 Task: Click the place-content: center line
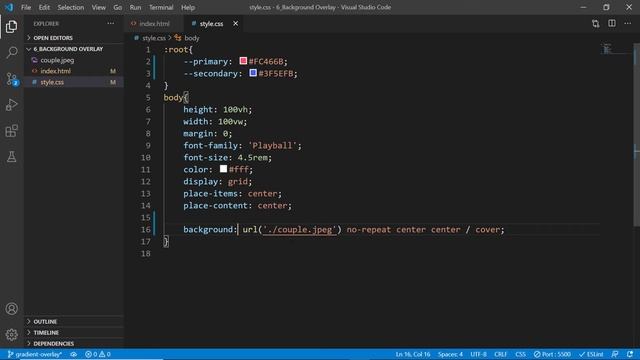(238, 205)
